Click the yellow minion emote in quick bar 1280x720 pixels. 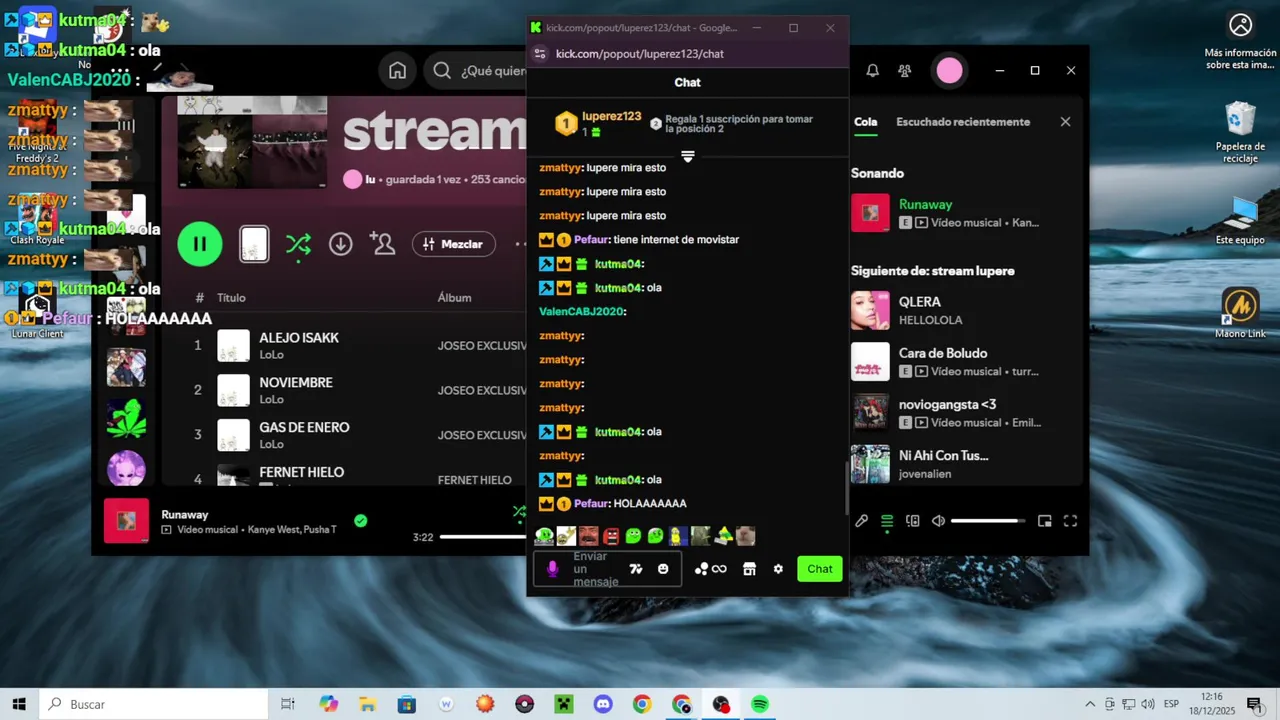click(x=677, y=536)
